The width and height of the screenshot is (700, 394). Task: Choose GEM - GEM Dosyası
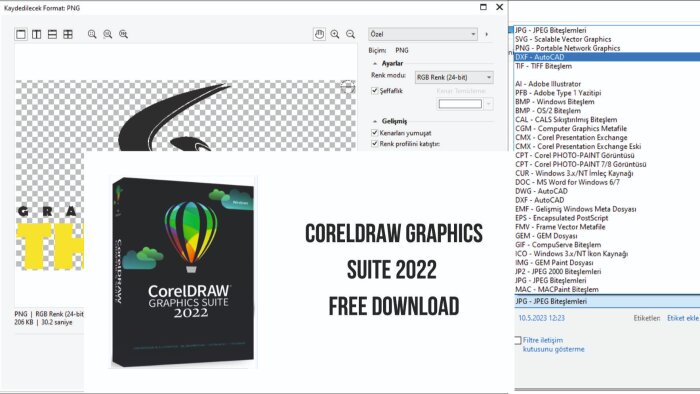click(546, 236)
